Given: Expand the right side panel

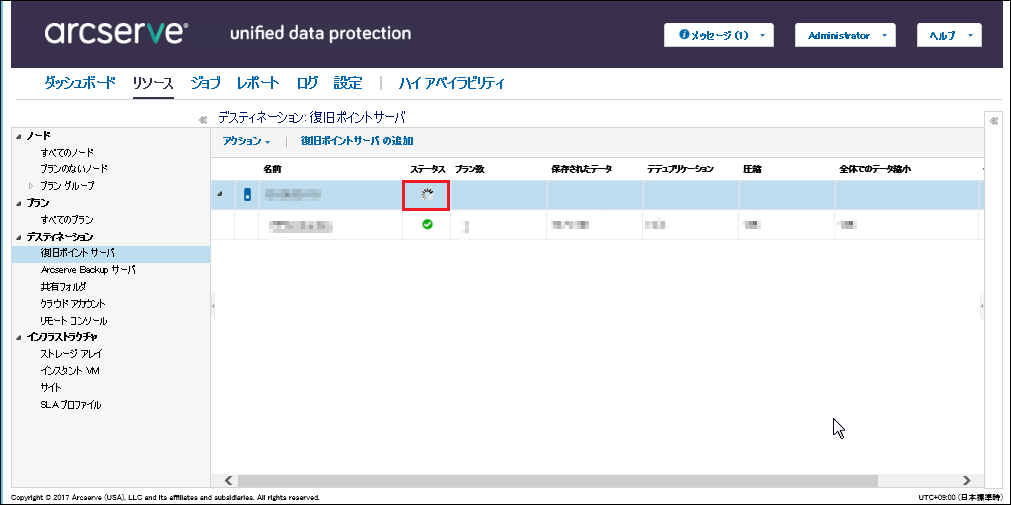Looking at the screenshot, I should point(993,121).
